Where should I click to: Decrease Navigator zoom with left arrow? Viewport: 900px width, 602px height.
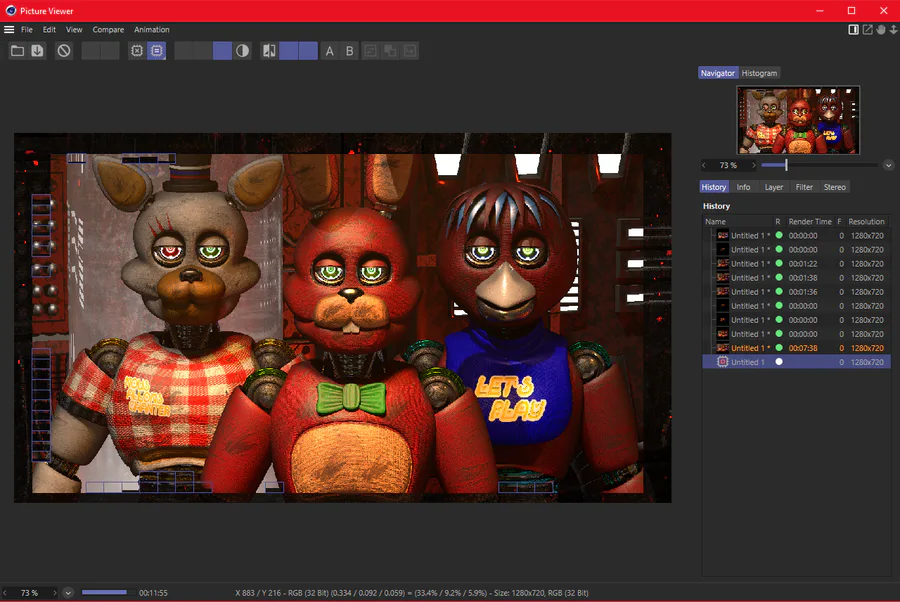tap(704, 165)
